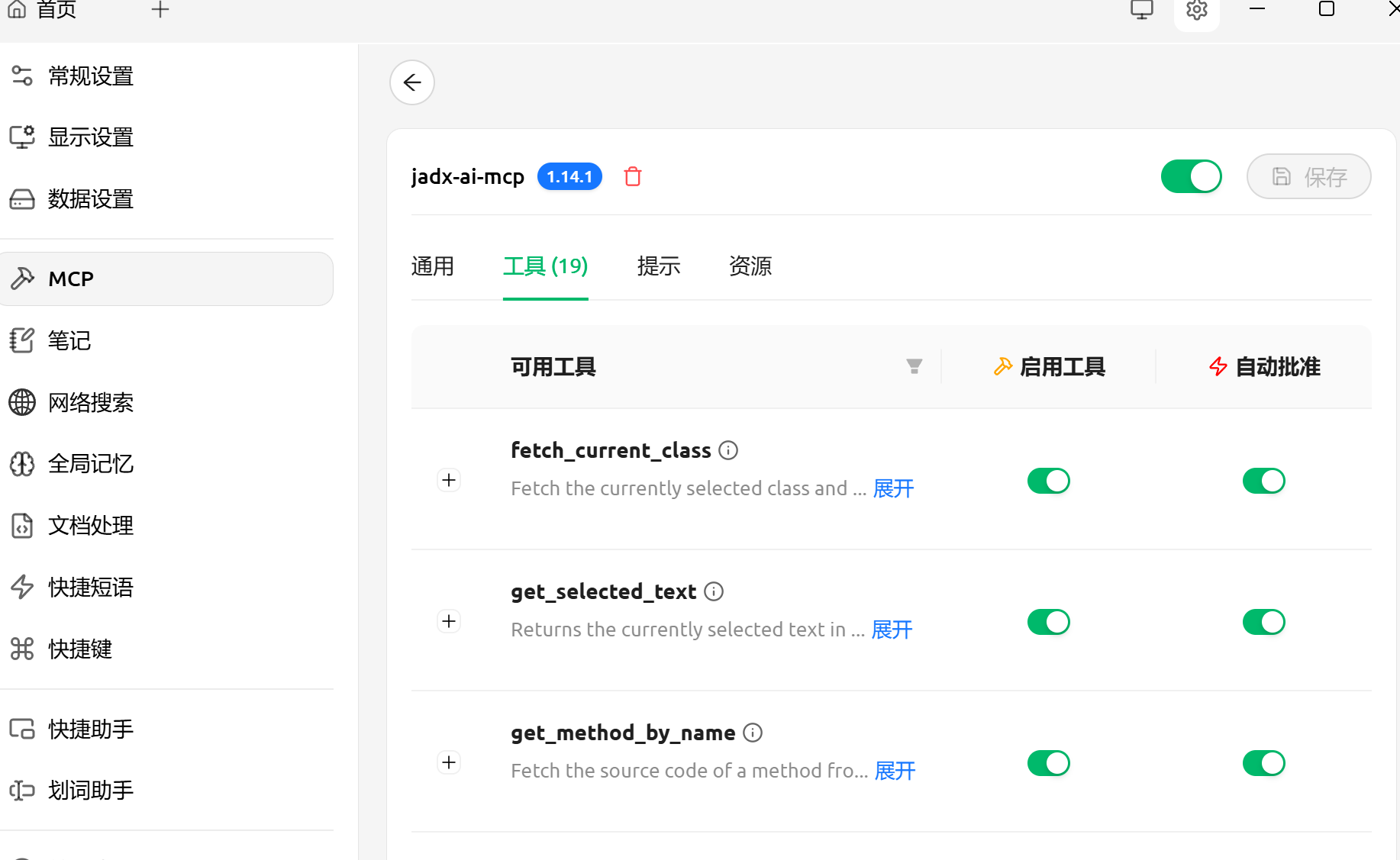This screenshot has height=860, width=1400.
Task: Turn off auto-approve for get_selected_text
Action: [1263, 623]
